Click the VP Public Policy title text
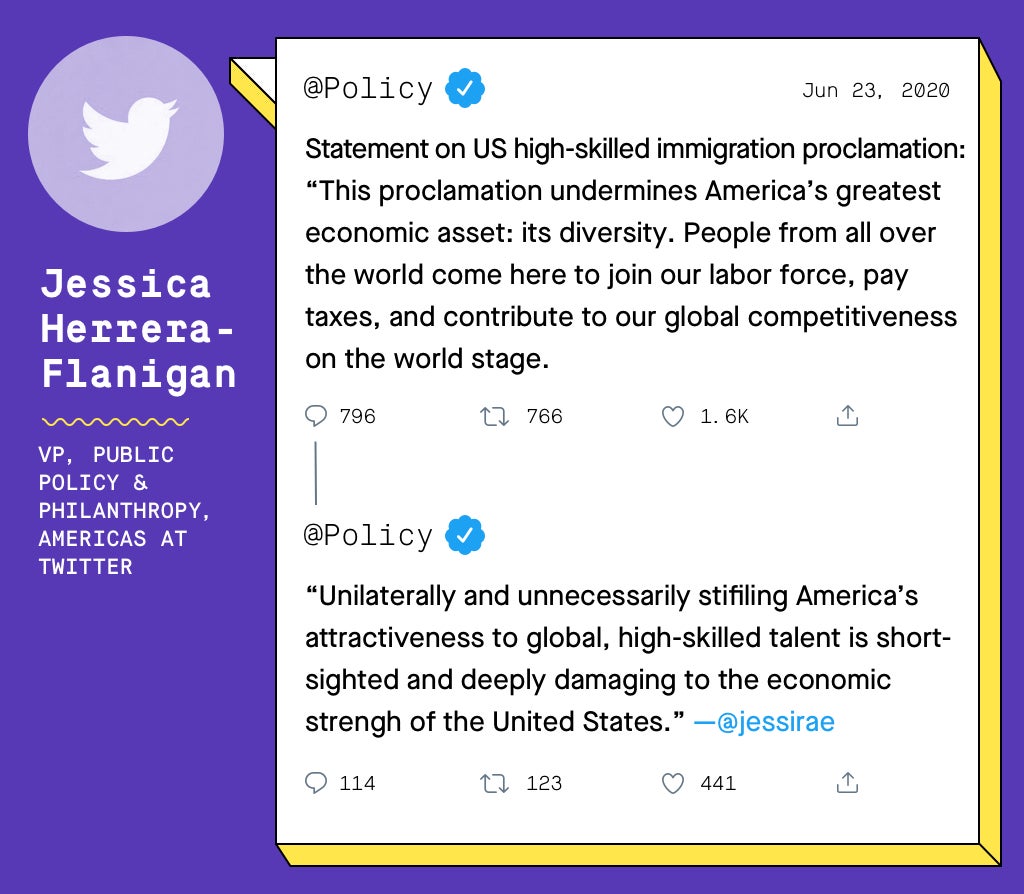 [124, 511]
